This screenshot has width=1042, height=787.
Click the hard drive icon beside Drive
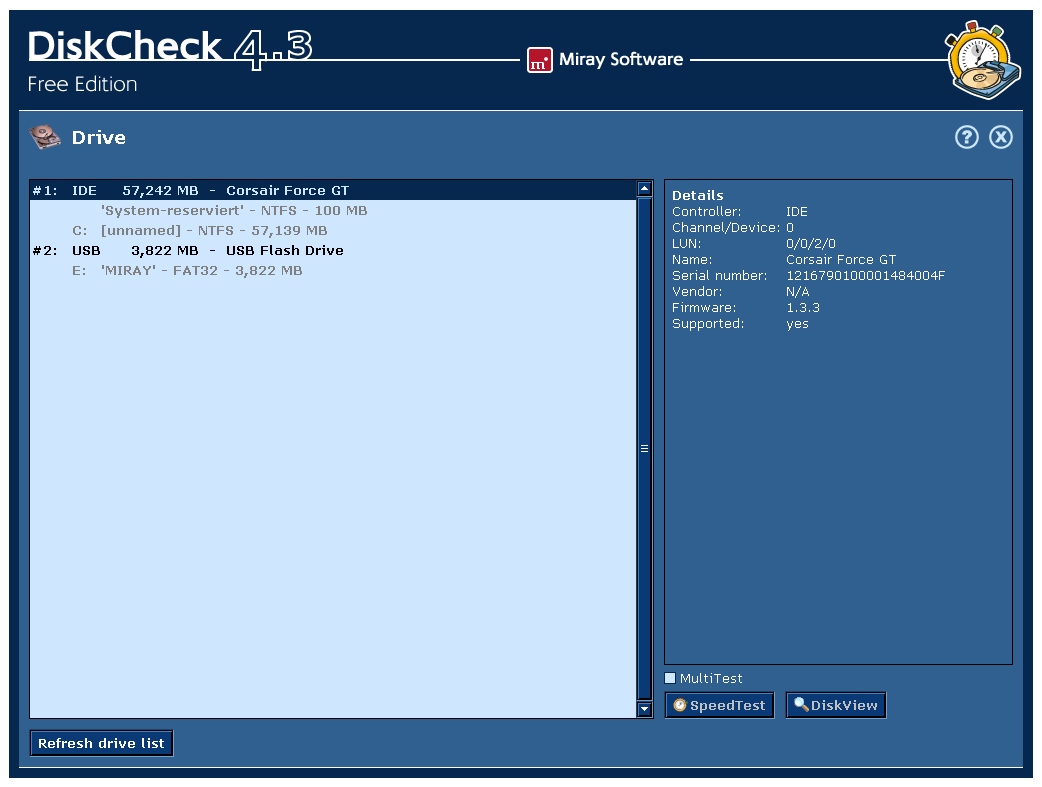tap(45, 137)
